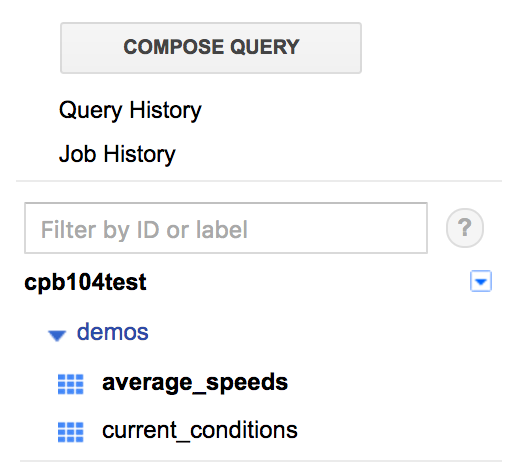Focus the Filter by ID or label field
Screen dimensions: 514x474
226,228
